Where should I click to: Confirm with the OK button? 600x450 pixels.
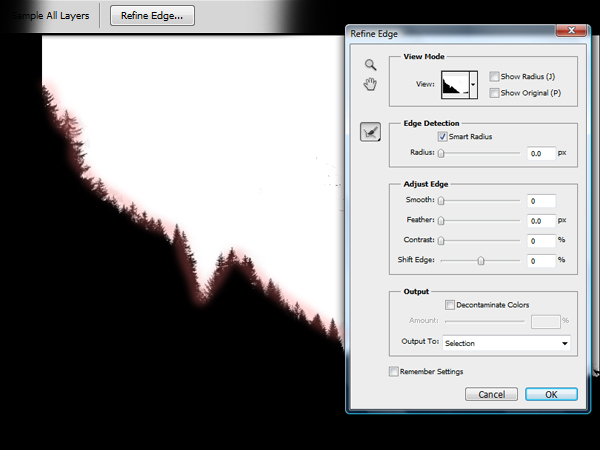coord(551,394)
